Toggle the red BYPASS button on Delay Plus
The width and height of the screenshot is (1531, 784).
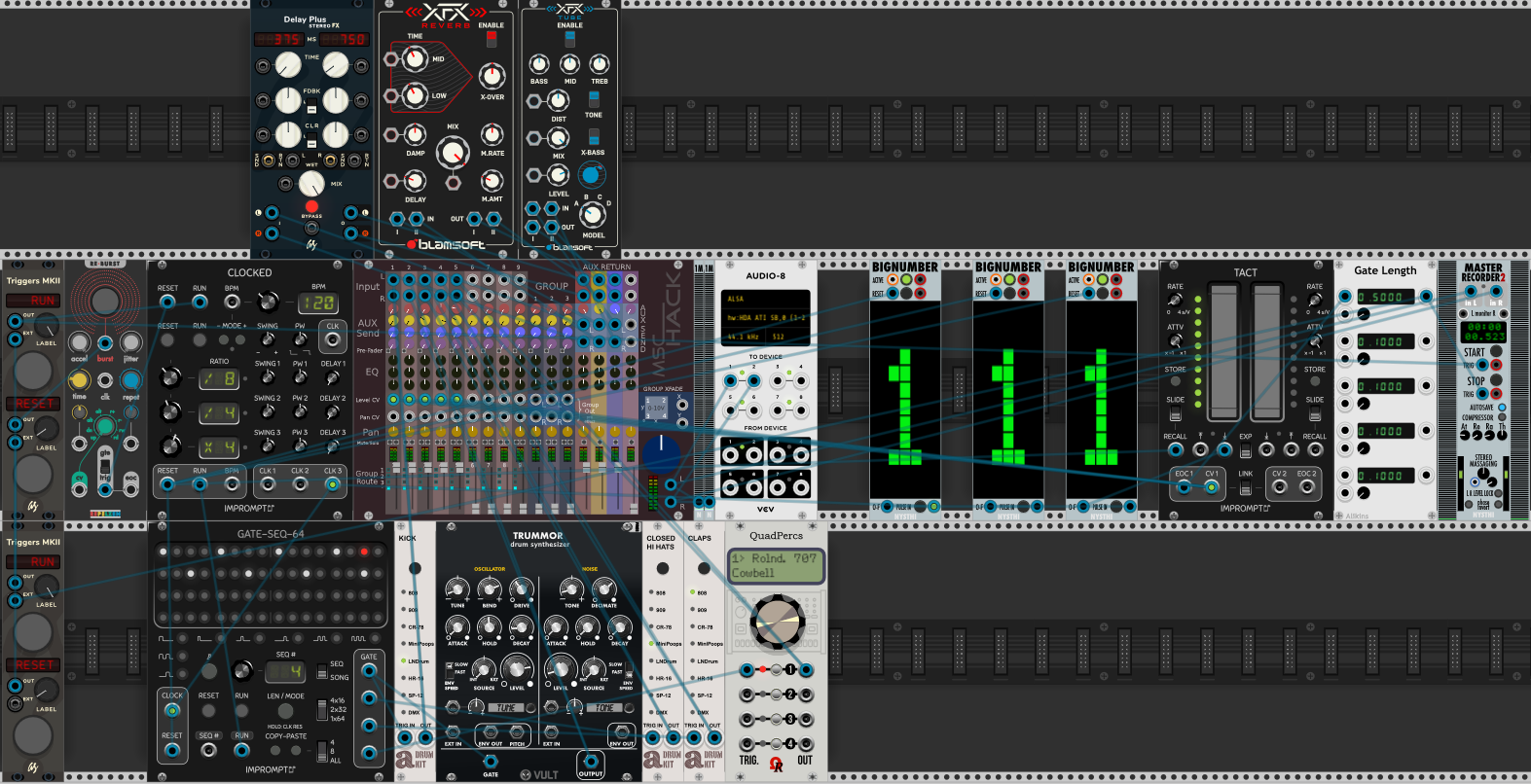point(311,206)
